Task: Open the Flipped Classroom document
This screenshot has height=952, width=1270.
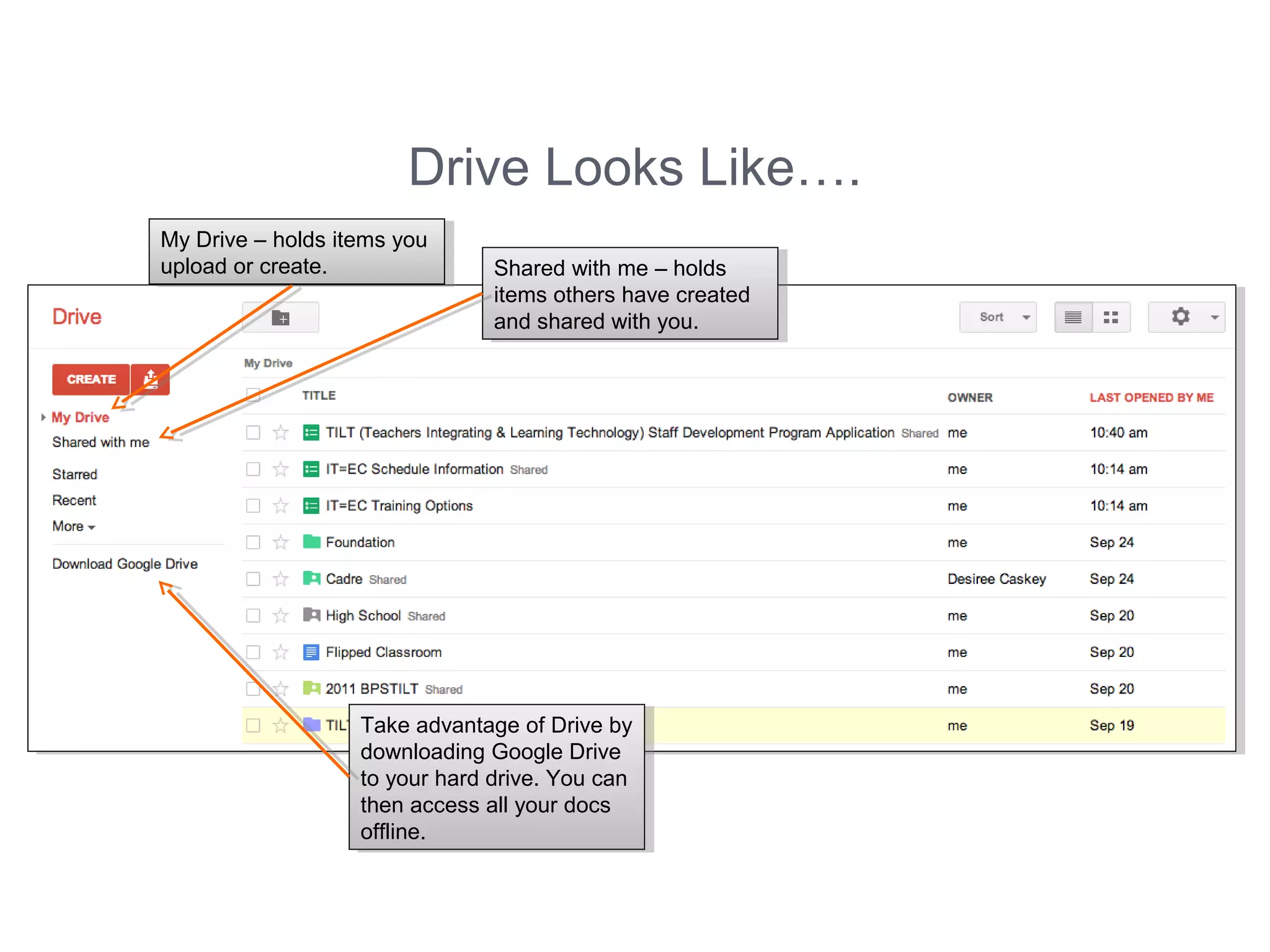Action: click(x=383, y=652)
